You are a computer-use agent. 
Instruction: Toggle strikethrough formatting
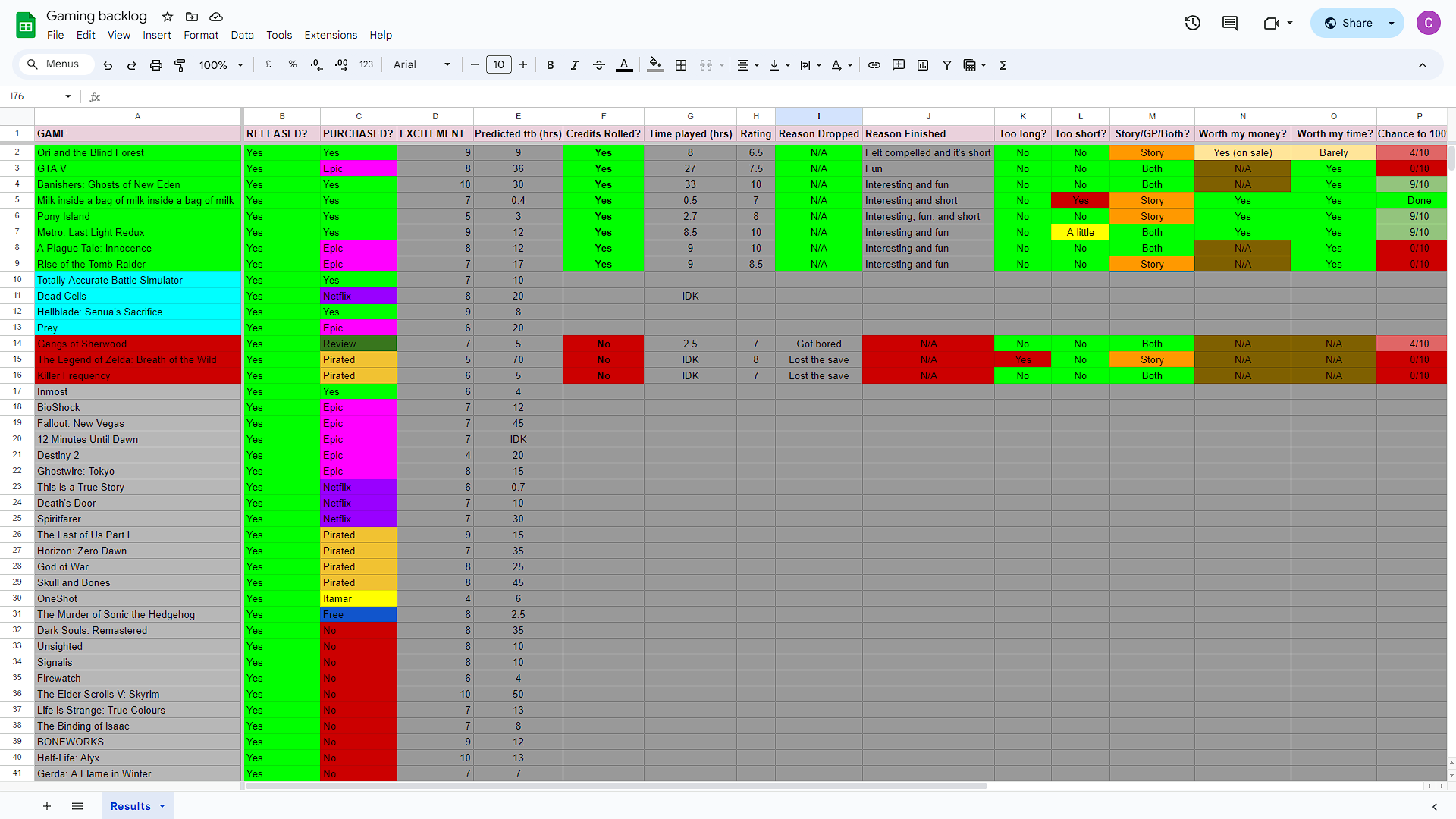(x=599, y=65)
